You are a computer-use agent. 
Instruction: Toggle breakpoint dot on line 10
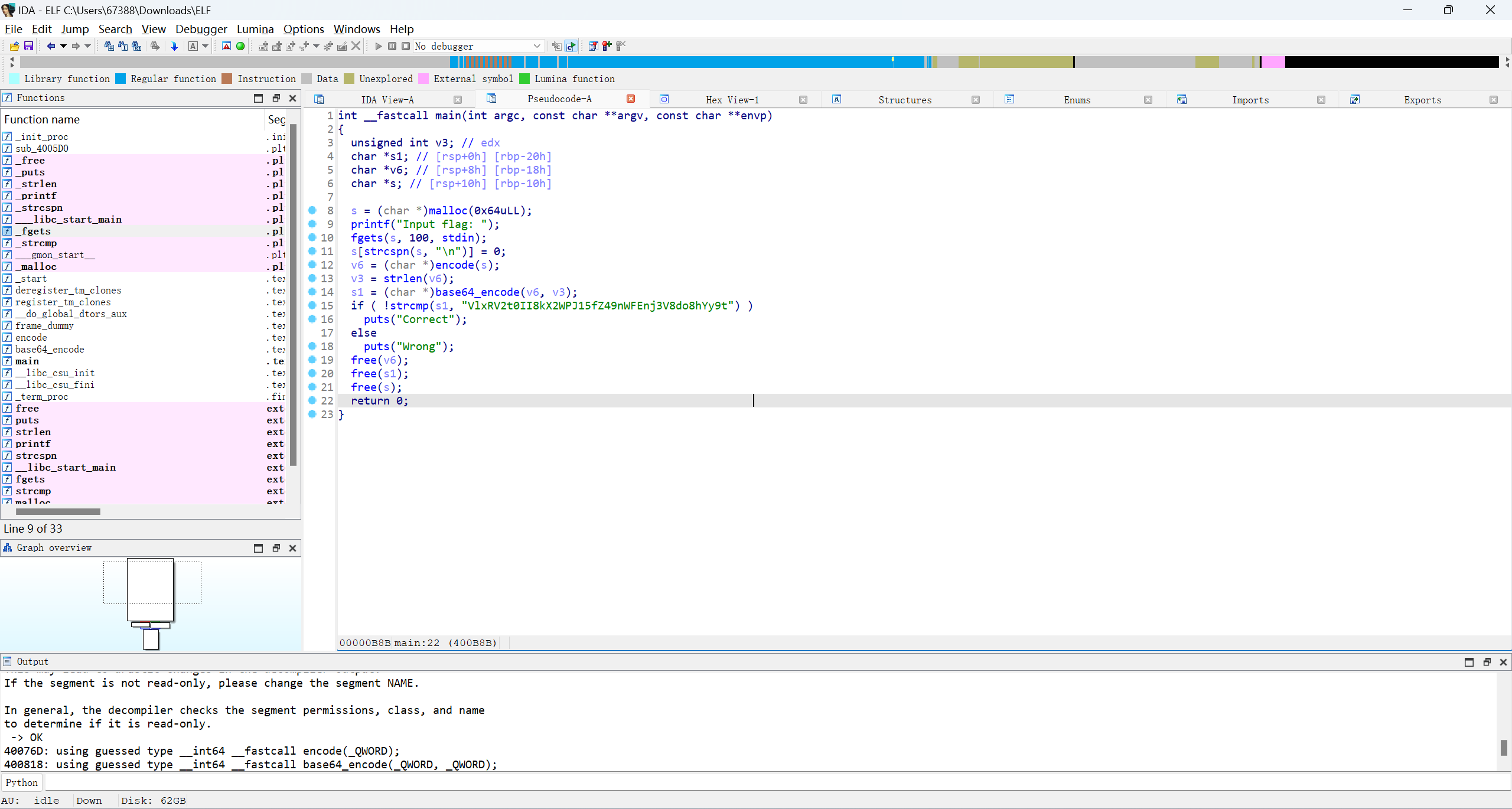click(312, 237)
